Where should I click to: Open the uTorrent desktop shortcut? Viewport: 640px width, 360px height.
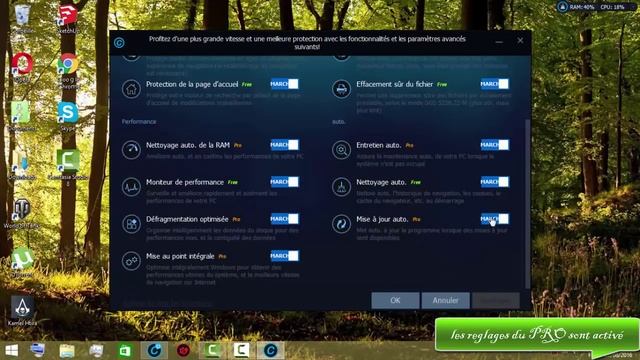click(22, 262)
